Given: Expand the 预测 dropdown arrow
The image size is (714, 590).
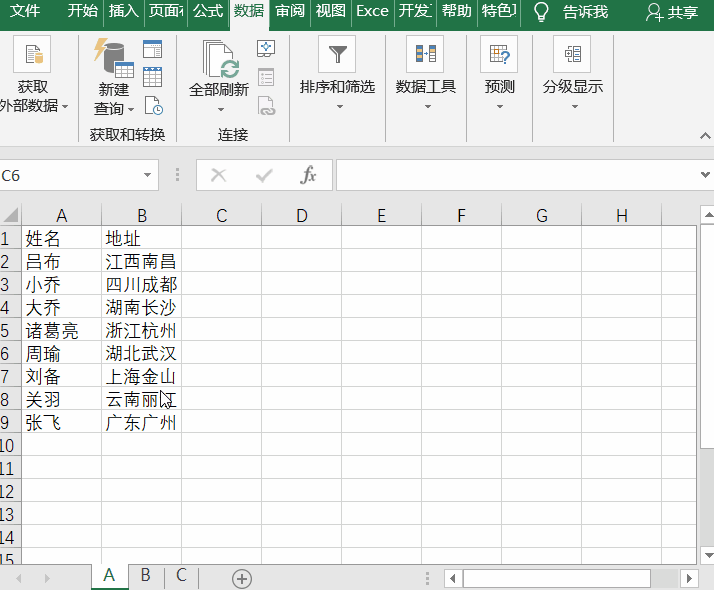Looking at the screenshot, I should [x=500, y=107].
